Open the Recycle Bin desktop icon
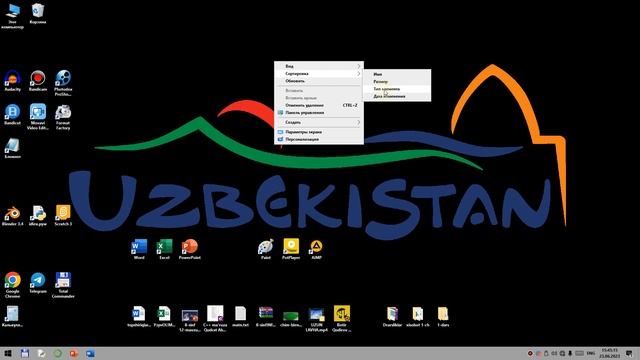The width and height of the screenshot is (640, 360). click(x=38, y=13)
